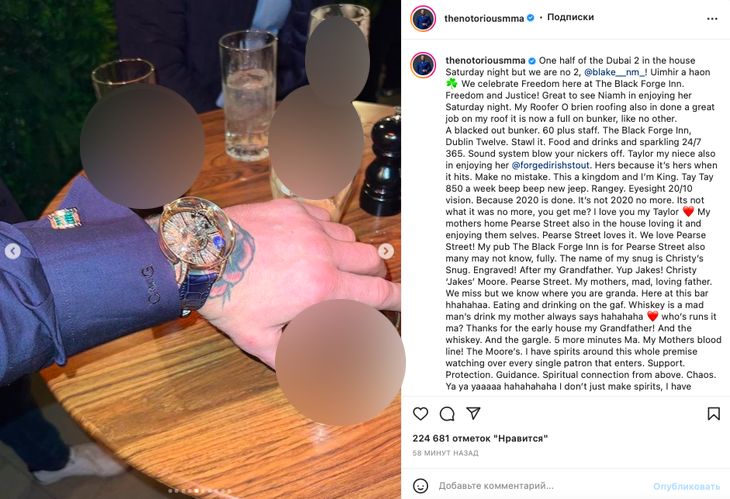
Task: Open thenotoriousmma username in the header
Action: point(484,19)
